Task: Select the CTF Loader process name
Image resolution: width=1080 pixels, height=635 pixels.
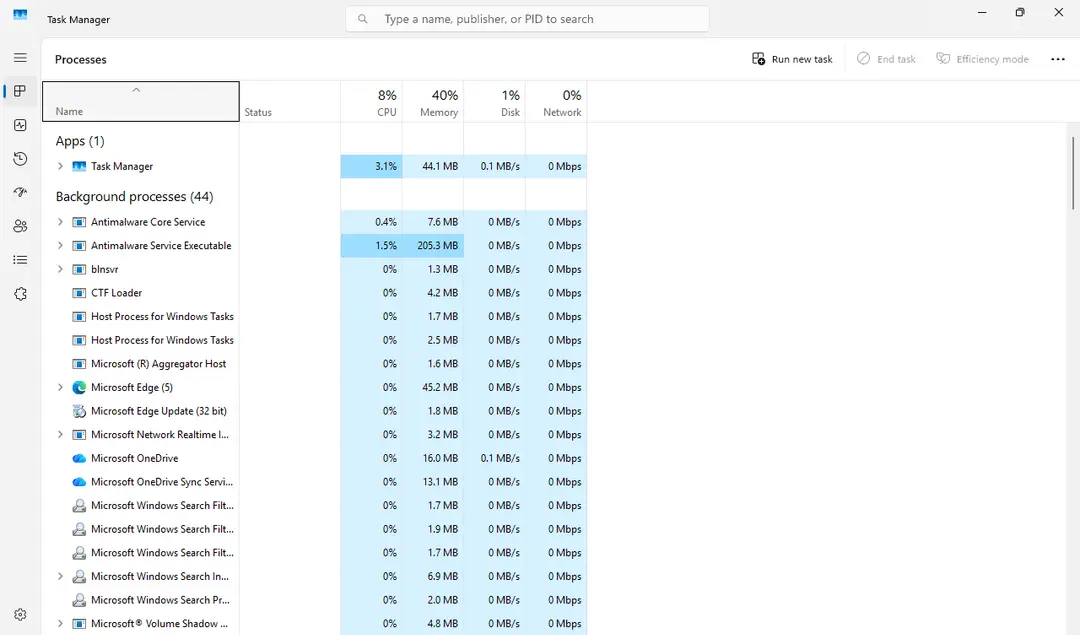Action: pyautogui.click(x=116, y=293)
